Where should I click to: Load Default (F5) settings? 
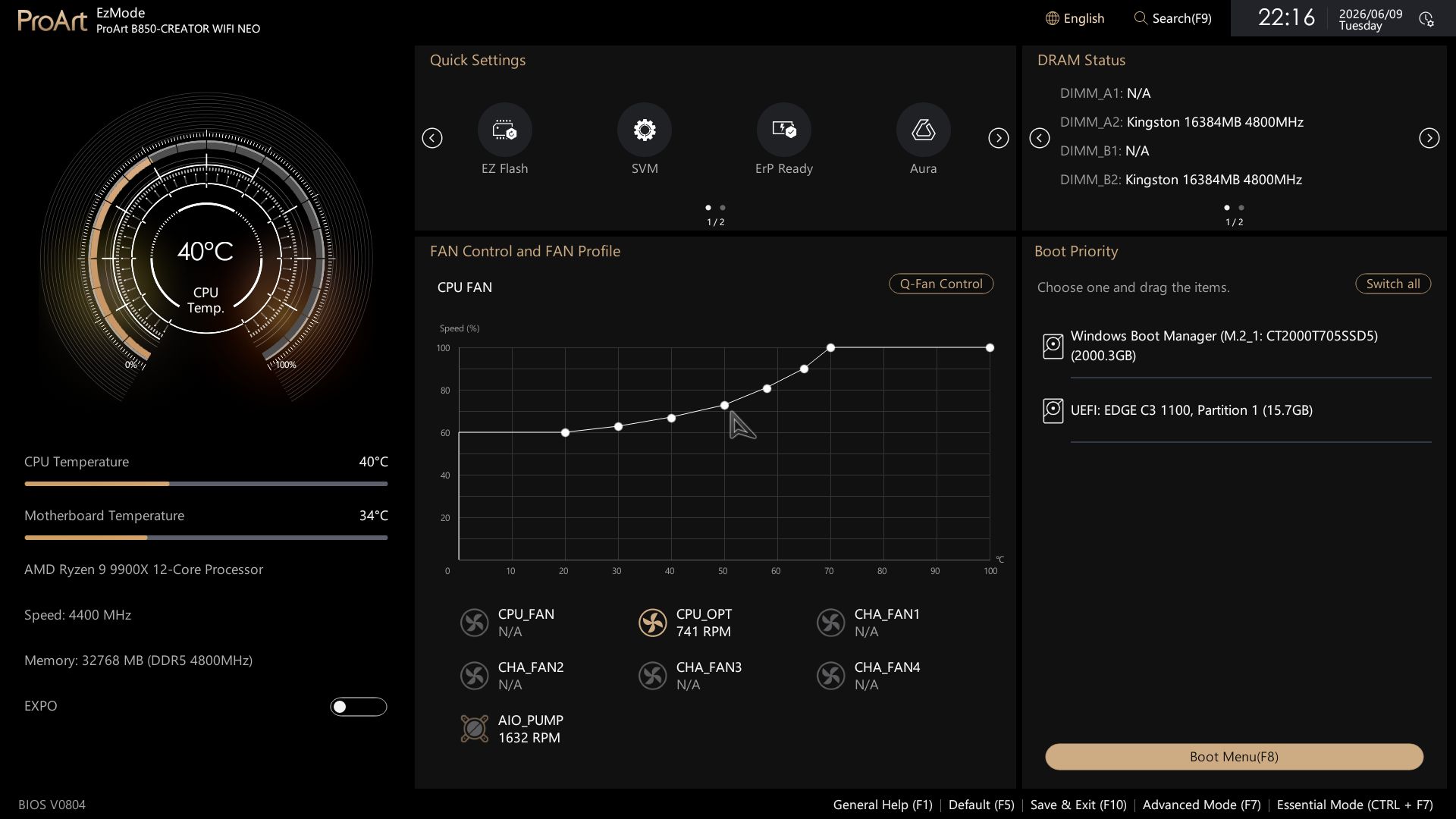[x=981, y=805]
